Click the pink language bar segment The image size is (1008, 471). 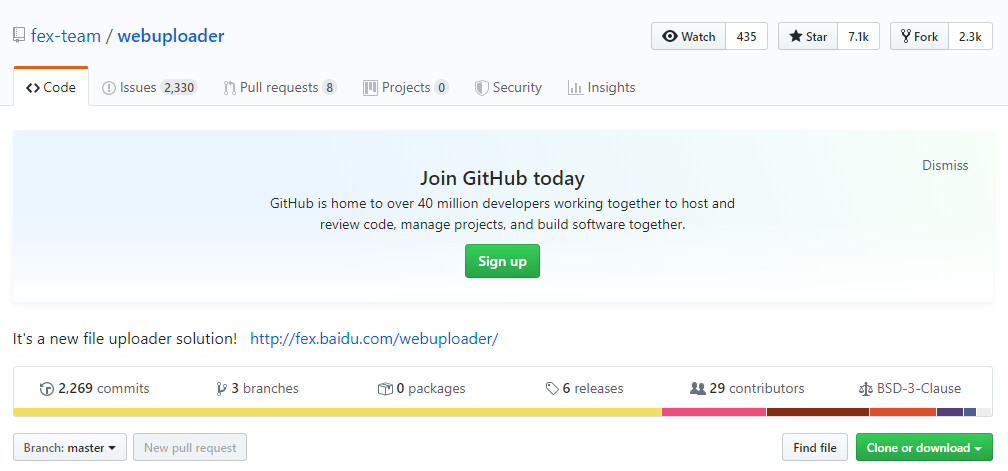pyautogui.click(x=714, y=412)
